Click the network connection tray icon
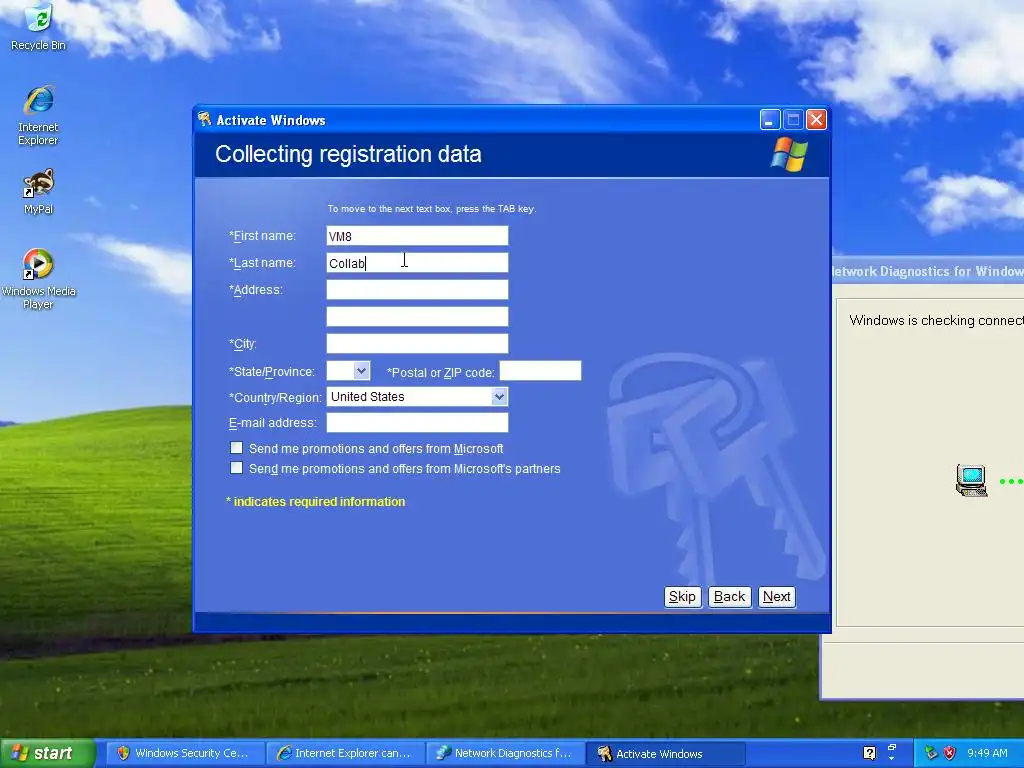 point(931,753)
